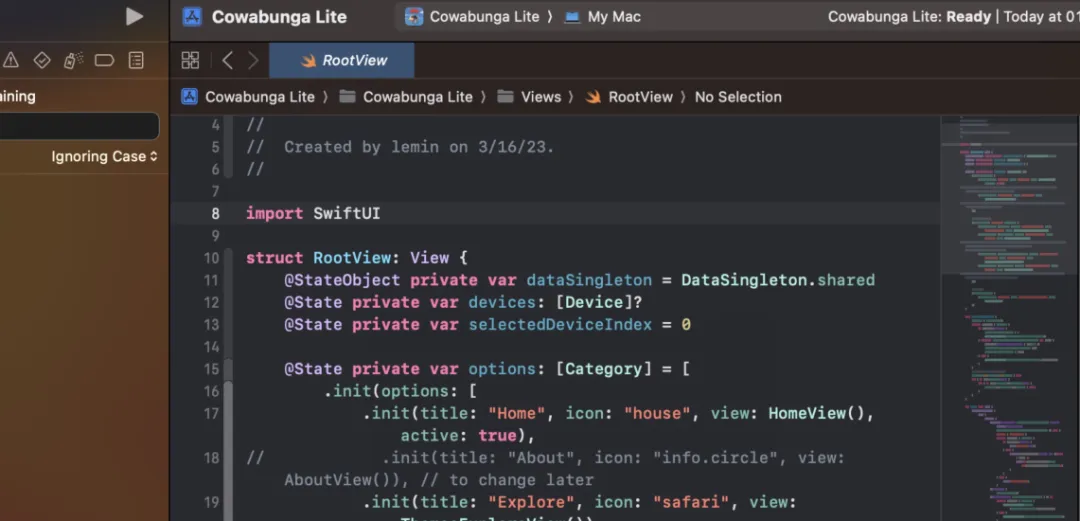Click the Cowabunga Lite app icon in toolbar
This screenshot has width=1080, height=521.
pyautogui.click(x=191, y=17)
